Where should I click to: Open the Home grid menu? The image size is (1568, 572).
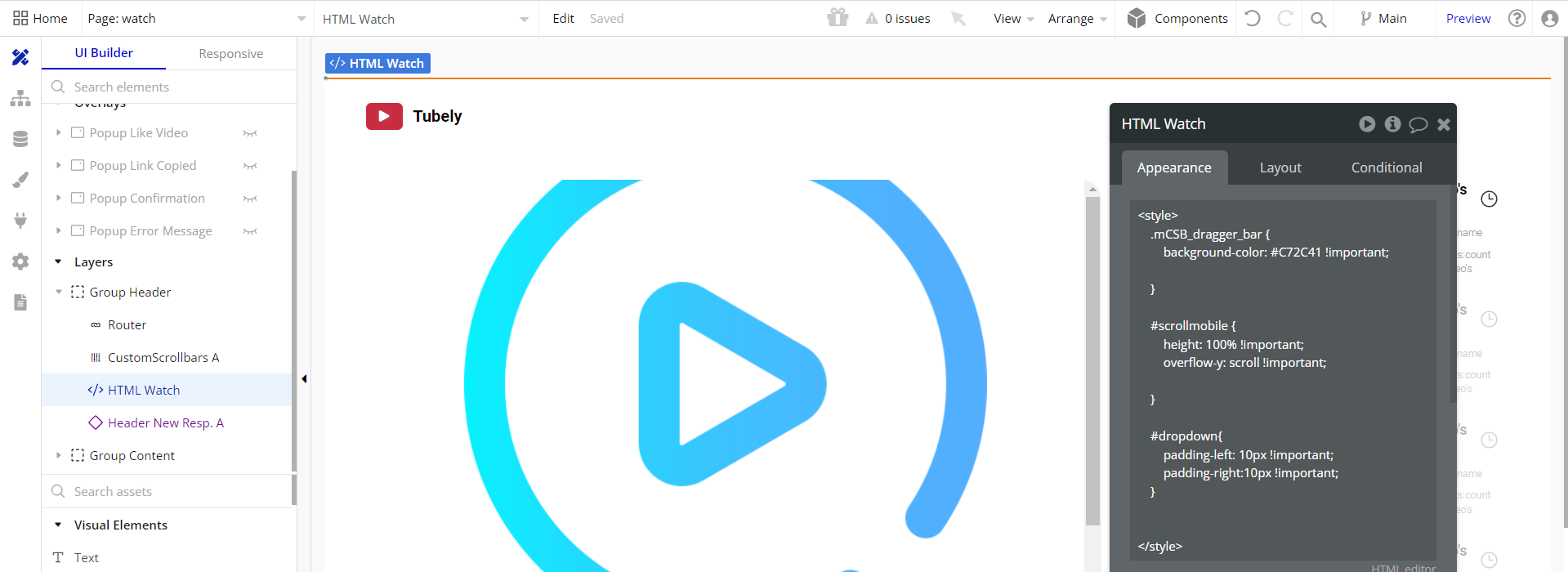[x=40, y=18]
